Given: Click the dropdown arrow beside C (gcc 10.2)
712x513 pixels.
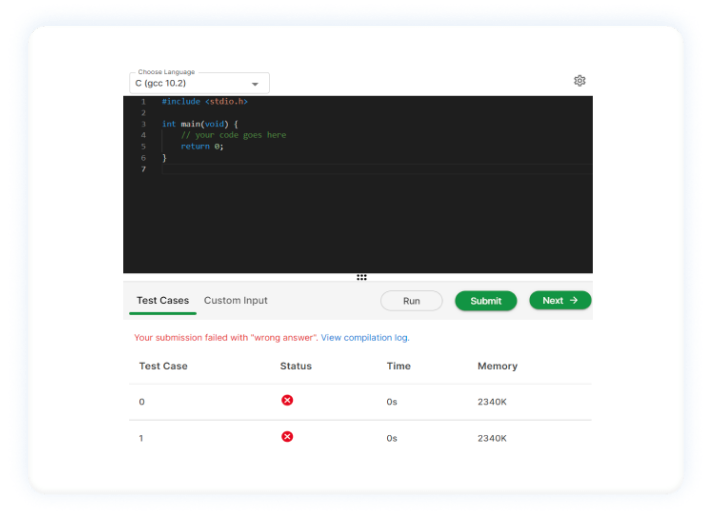Looking at the screenshot, I should click(255, 84).
